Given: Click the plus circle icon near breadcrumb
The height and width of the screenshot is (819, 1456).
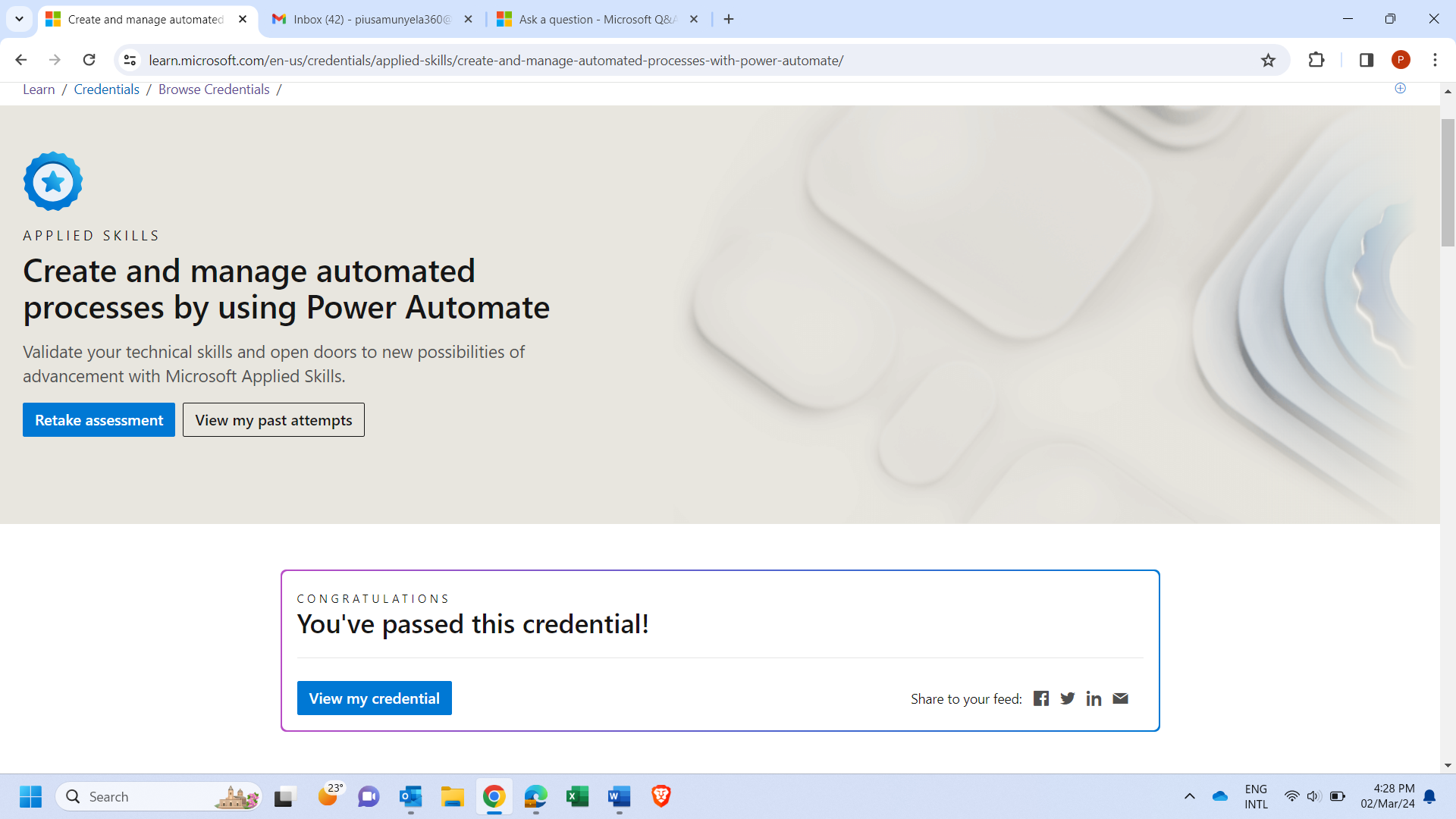Looking at the screenshot, I should pos(1401,88).
